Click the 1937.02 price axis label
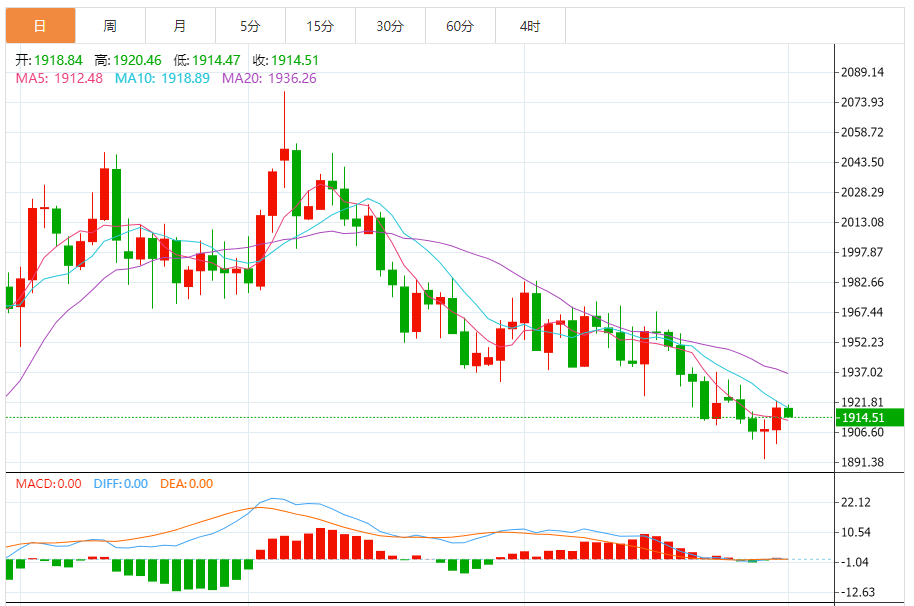914x606 pixels. click(x=862, y=372)
